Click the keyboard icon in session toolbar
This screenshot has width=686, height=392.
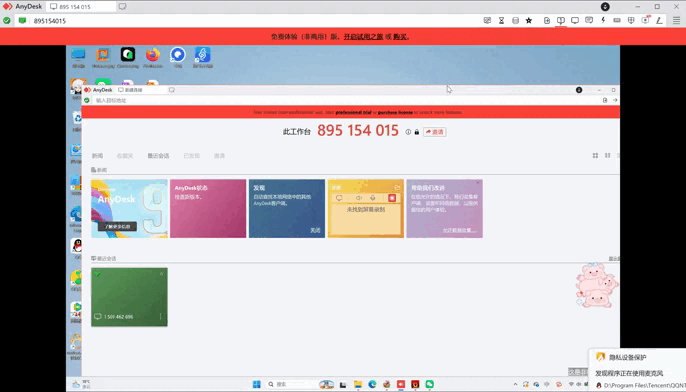tap(617, 20)
